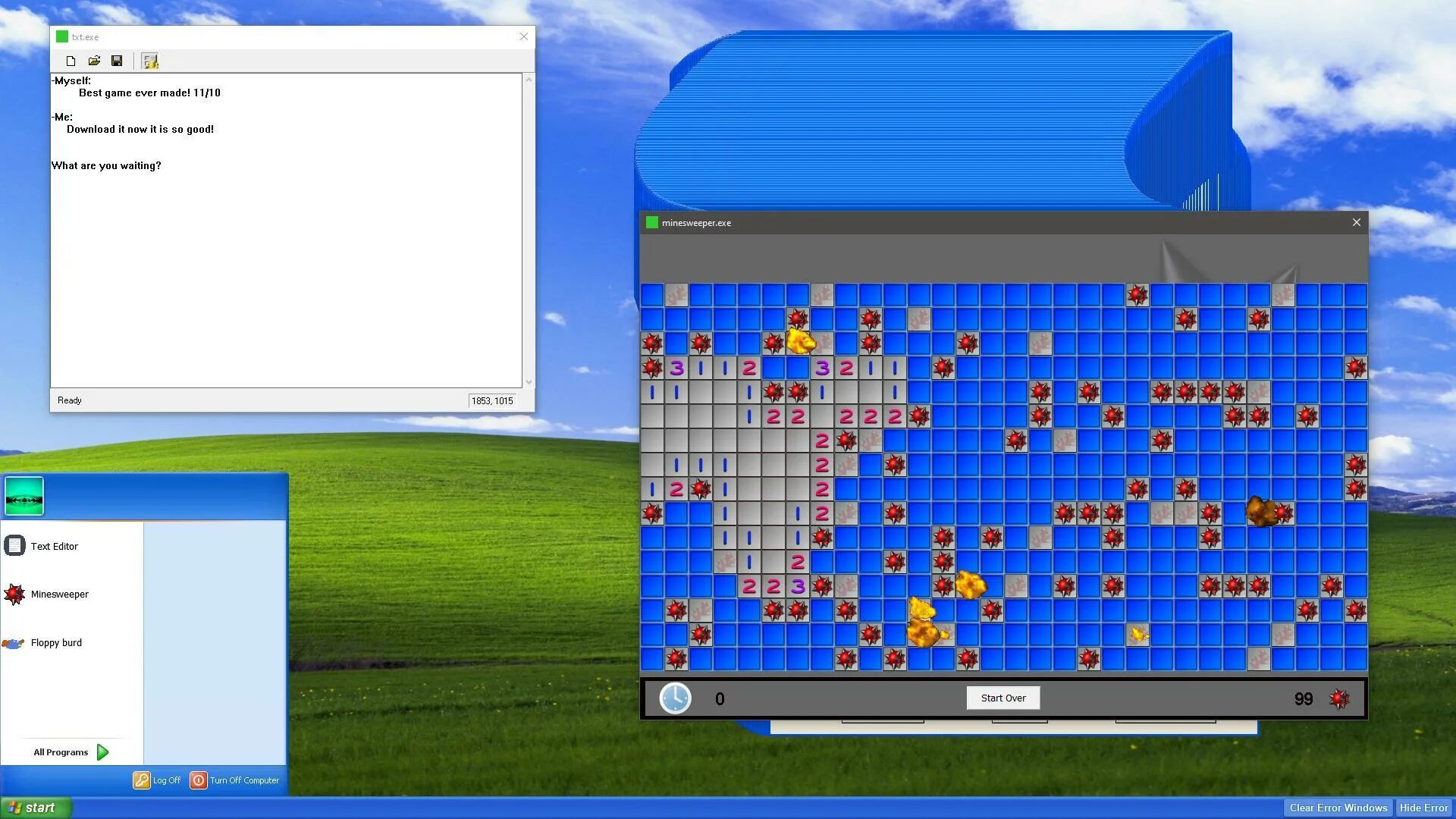Screen dimensions: 1456x819
Task: Click the open file icon in txt.exe
Action: [93, 60]
